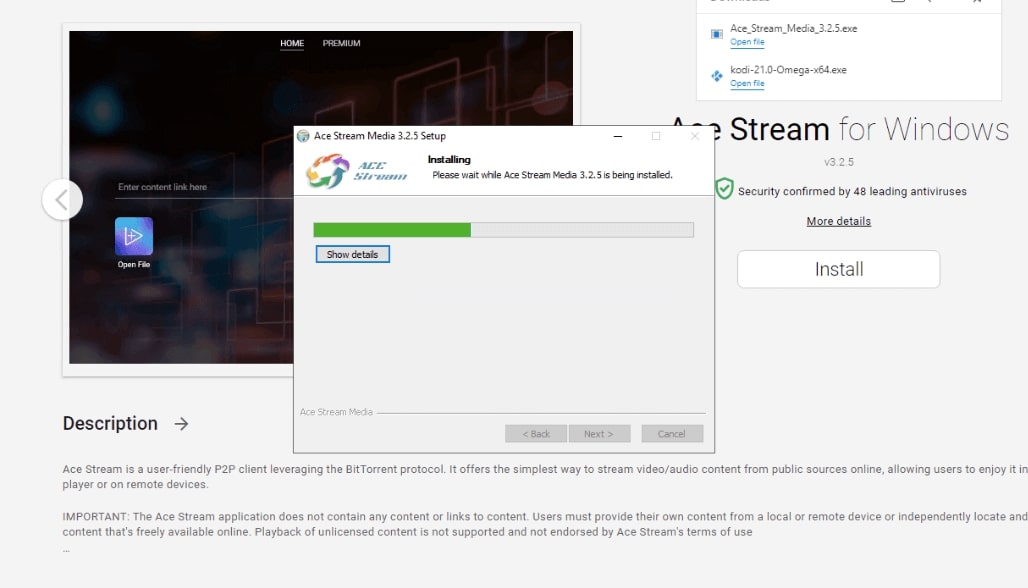
Task: Open file for kodi-21.0-Omega-x64.exe
Action: tap(747, 83)
